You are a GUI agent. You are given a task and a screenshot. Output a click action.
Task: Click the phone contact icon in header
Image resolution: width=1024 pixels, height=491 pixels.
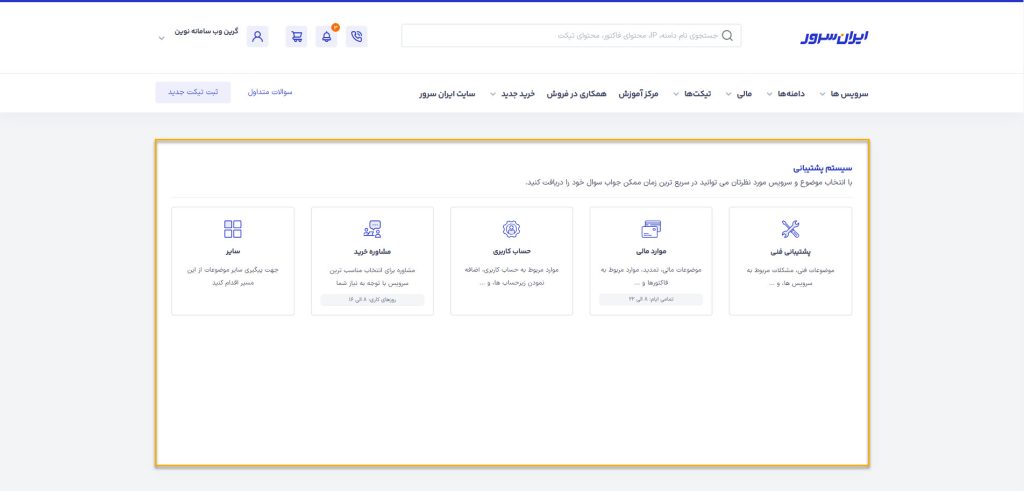pos(357,37)
